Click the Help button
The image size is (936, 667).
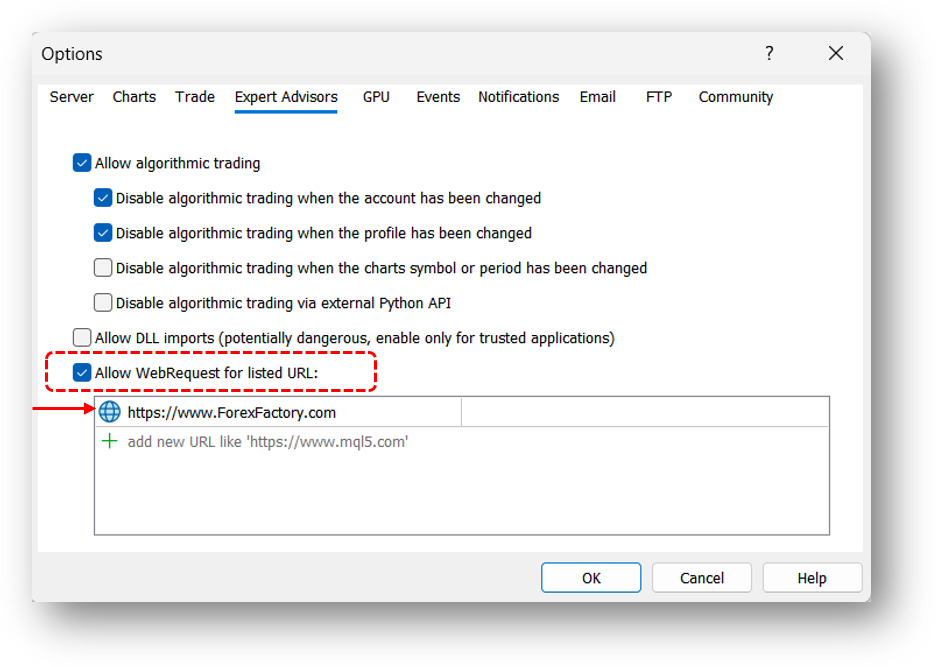pos(812,577)
